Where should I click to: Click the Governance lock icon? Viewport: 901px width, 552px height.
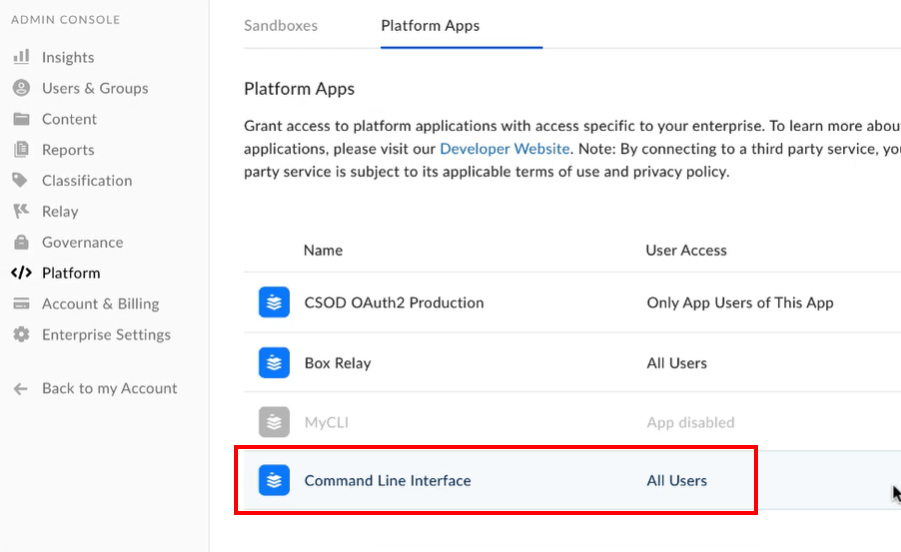(21, 242)
